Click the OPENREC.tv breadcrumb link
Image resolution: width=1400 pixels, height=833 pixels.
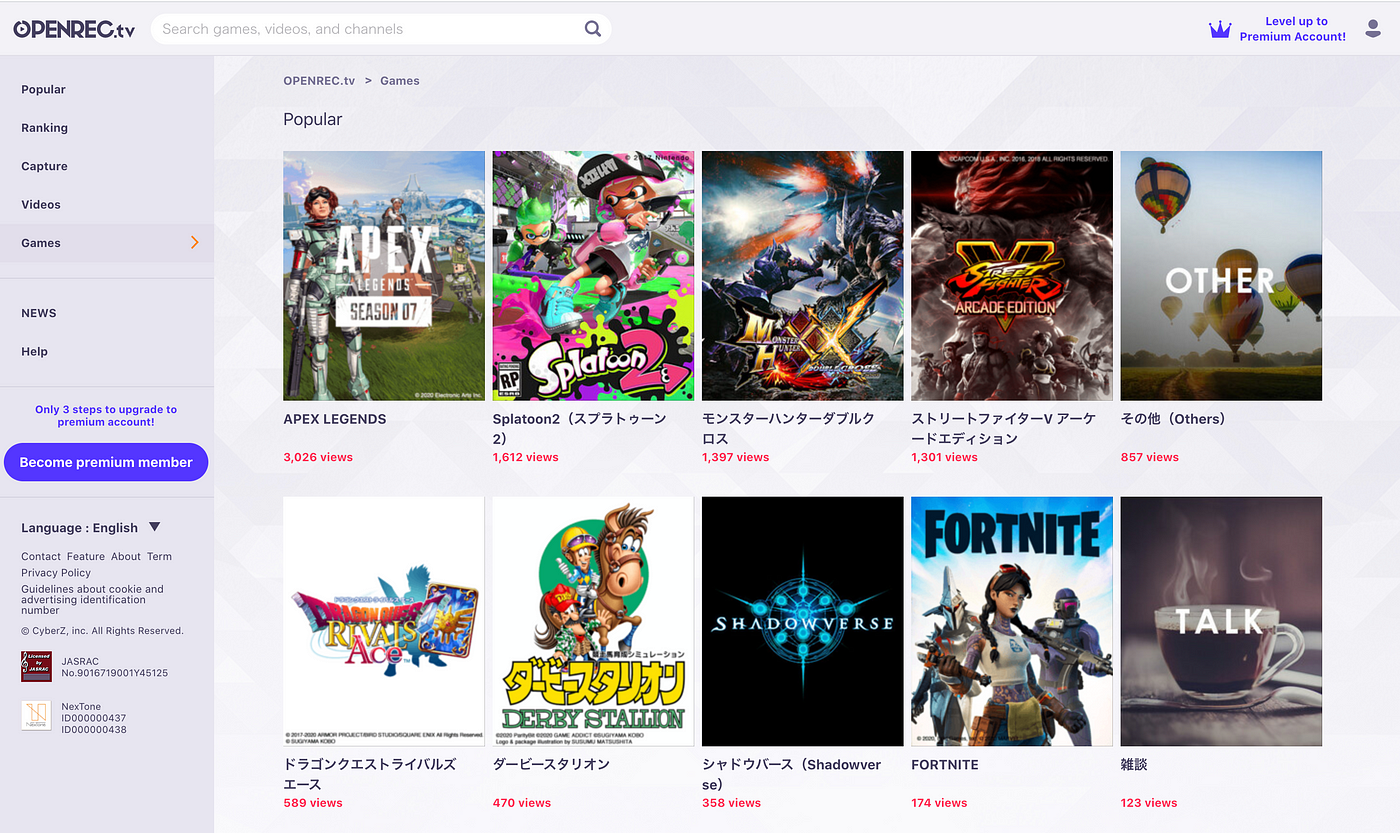[319, 80]
